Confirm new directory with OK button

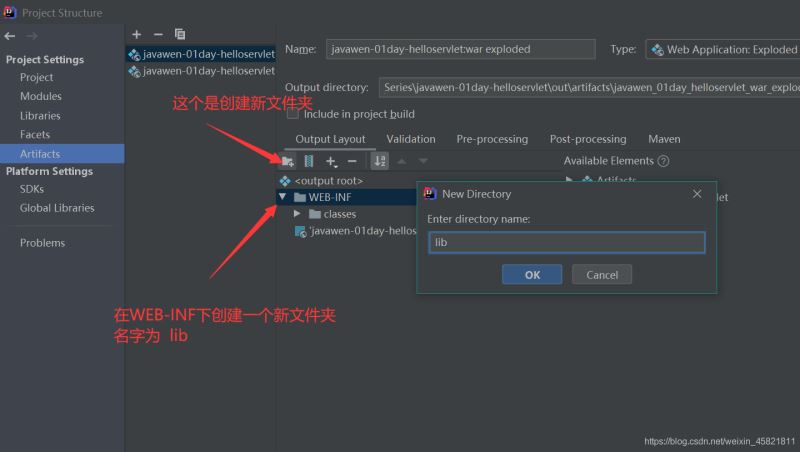tap(532, 274)
